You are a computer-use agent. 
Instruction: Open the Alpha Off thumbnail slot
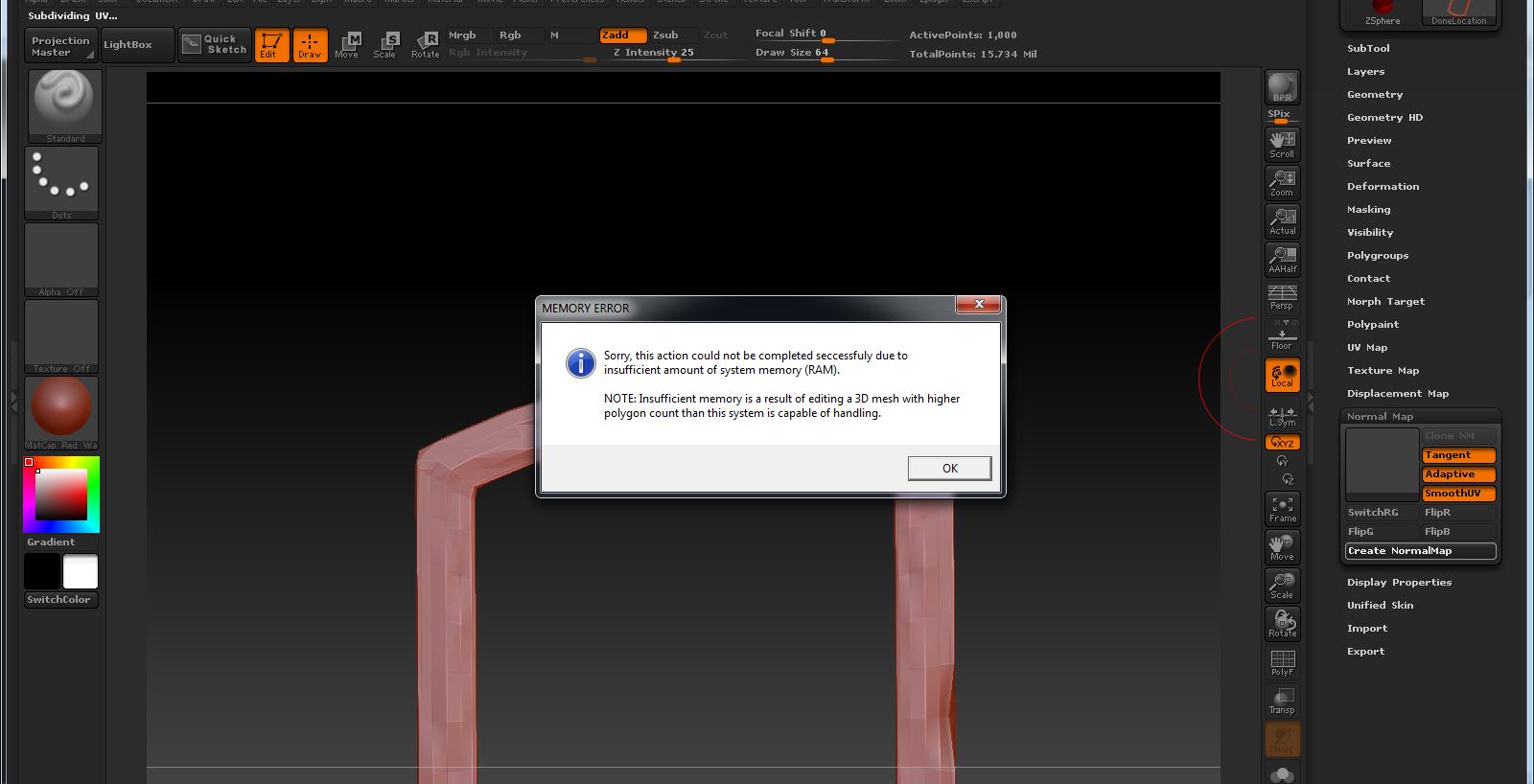(x=61, y=260)
